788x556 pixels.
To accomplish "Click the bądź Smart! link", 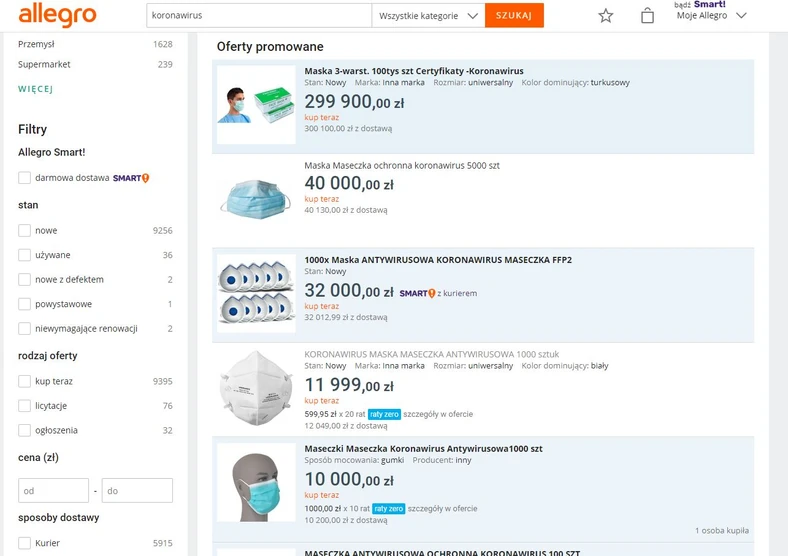I will click(x=700, y=5).
